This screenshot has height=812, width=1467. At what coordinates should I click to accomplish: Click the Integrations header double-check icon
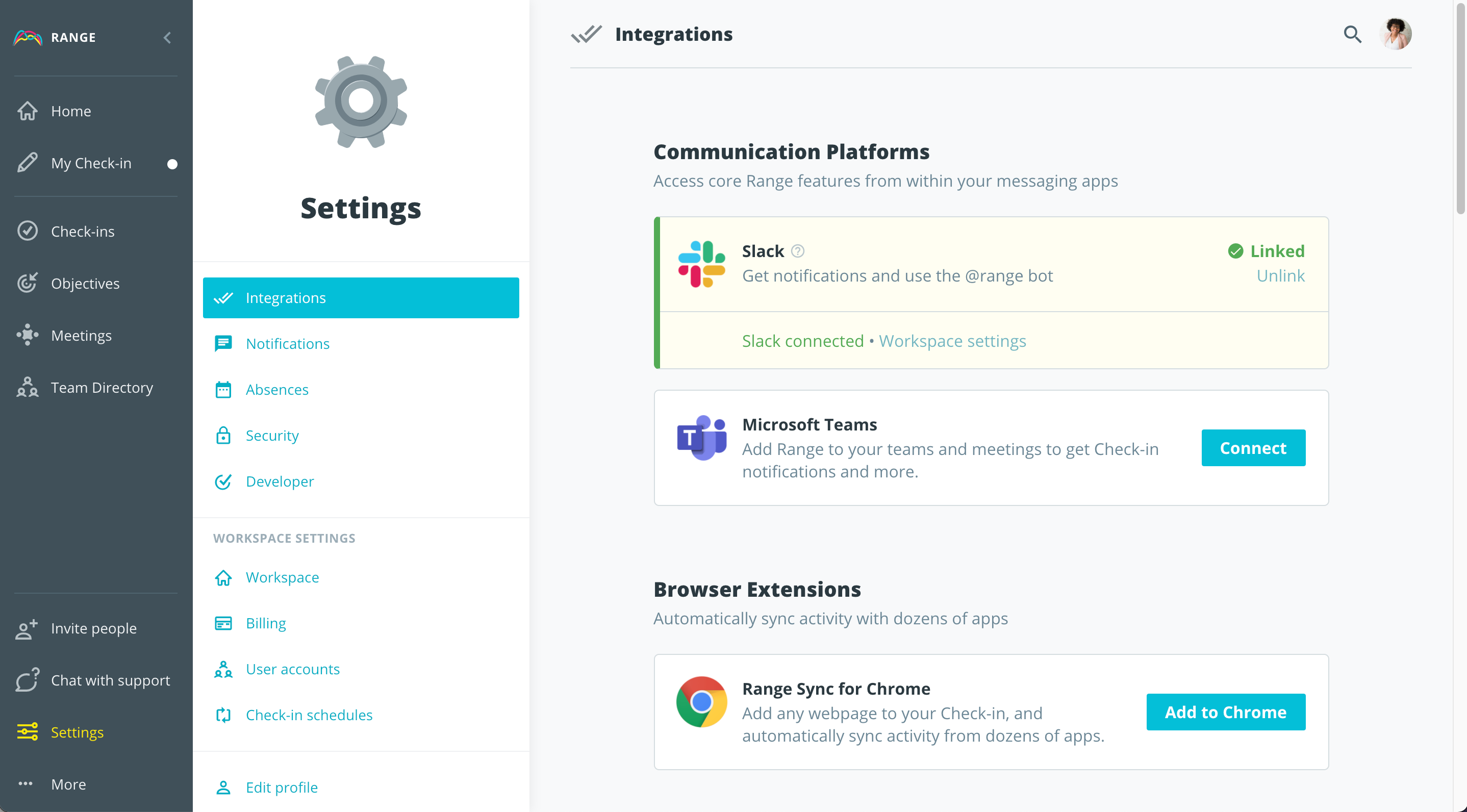click(586, 34)
